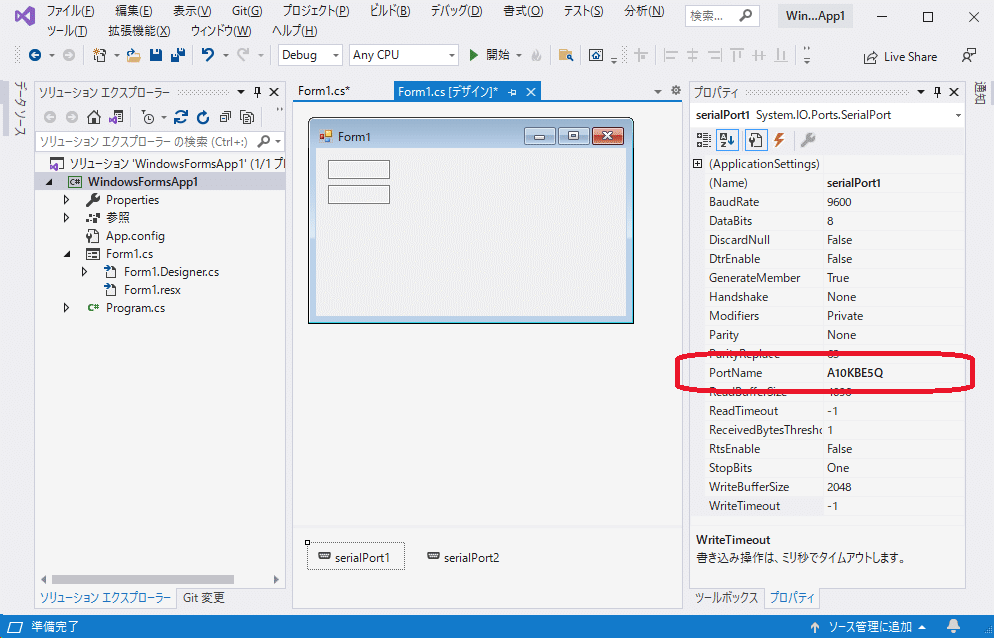
Task: Click Show All Files icon
Action: pyautogui.click(x=247, y=117)
